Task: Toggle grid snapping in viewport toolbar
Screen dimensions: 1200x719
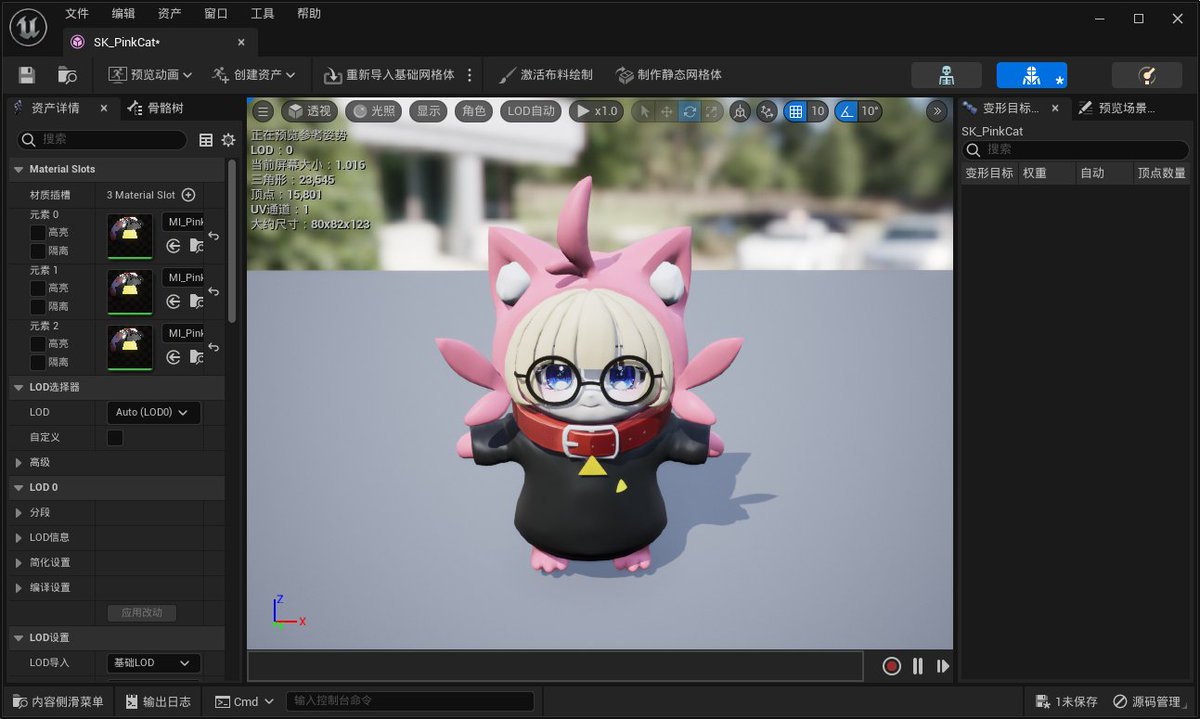Action: (x=796, y=111)
